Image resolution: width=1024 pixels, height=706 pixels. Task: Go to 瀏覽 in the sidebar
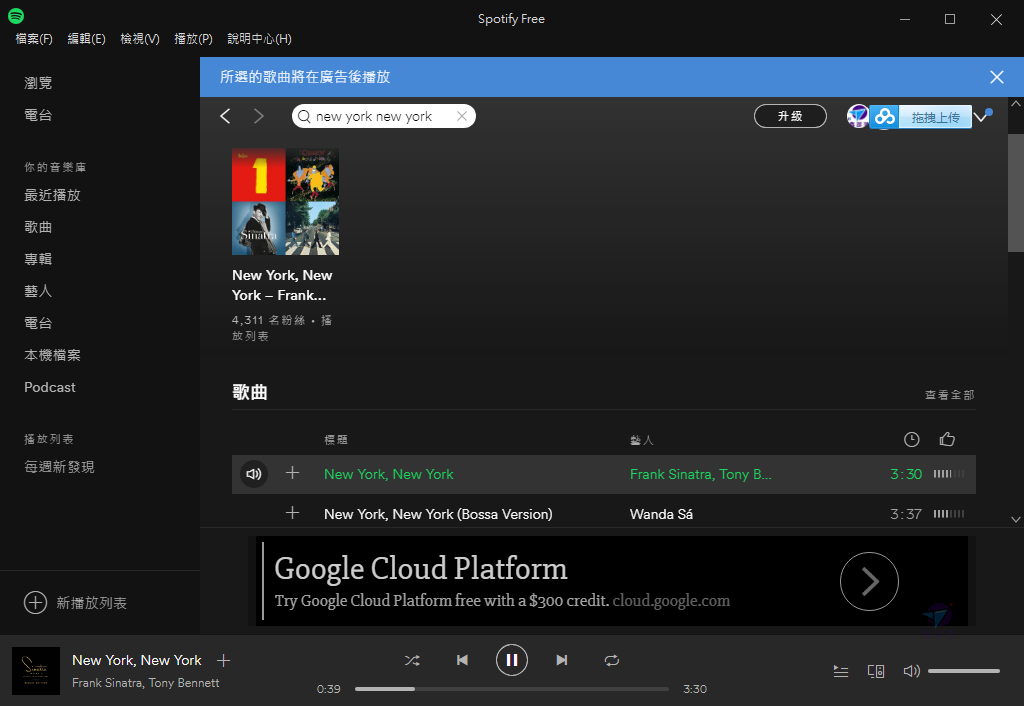pos(38,83)
